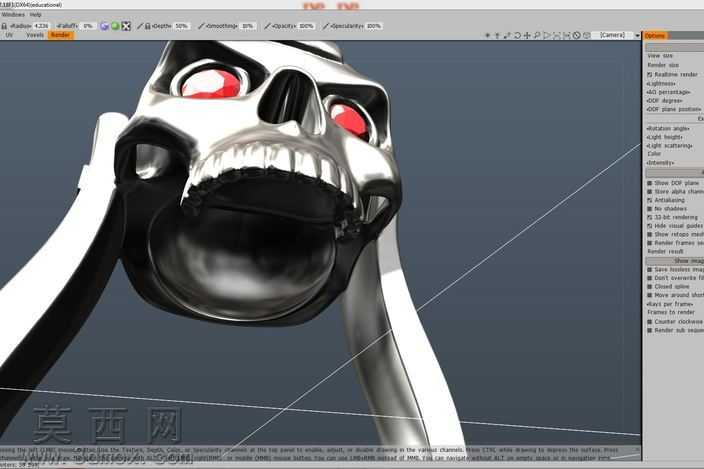Toggle the lock icon beside Depth
Viewport: 704px width, 469px height.
(147, 26)
